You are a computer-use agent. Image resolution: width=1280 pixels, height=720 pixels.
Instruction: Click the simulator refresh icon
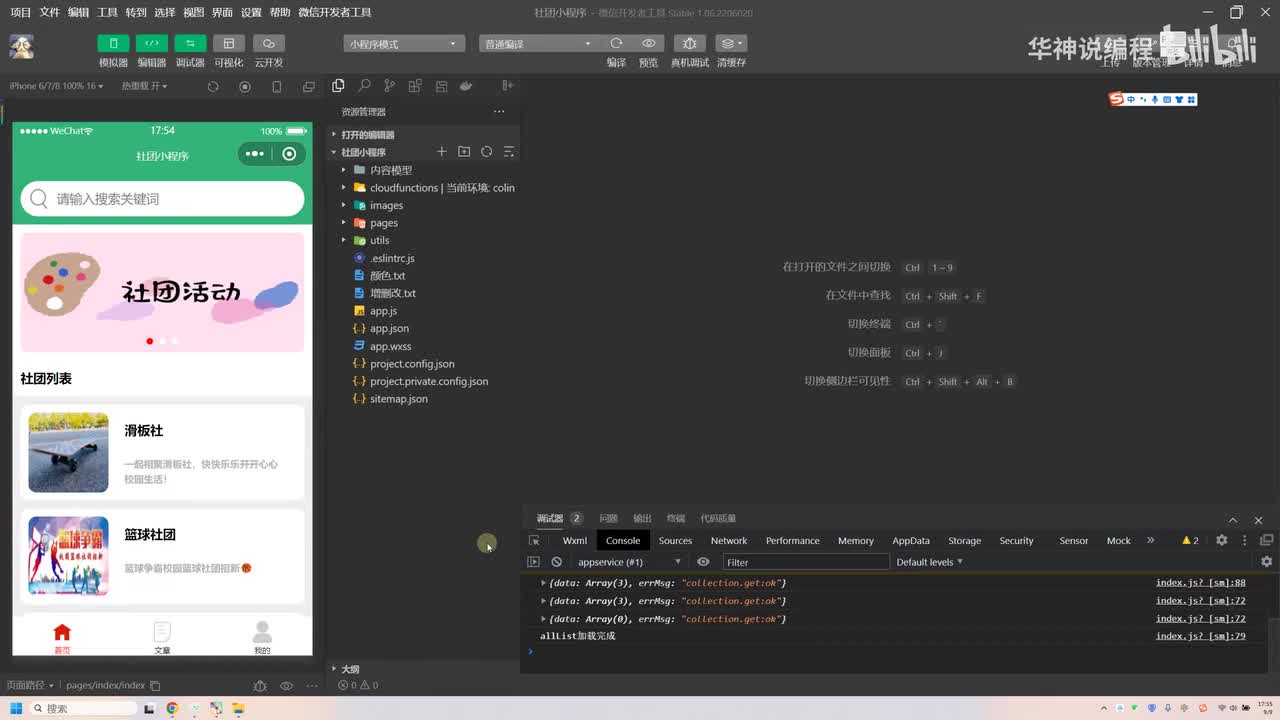[x=213, y=87]
